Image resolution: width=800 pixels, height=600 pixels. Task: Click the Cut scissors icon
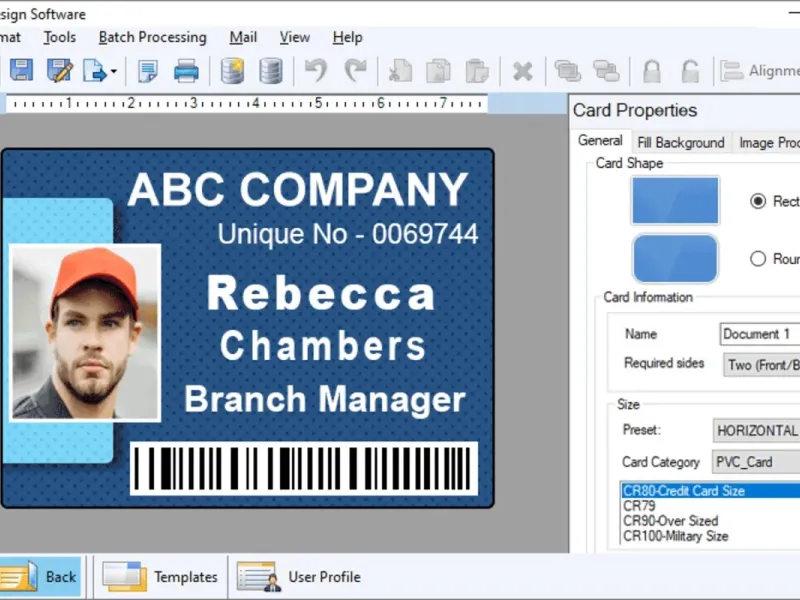pyautogui.click(x=400, y=71)
